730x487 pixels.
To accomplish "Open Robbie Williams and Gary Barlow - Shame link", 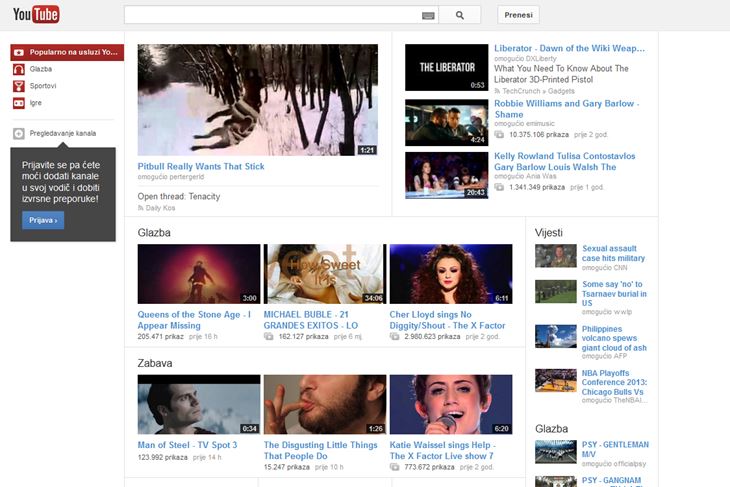I will 567,109.
